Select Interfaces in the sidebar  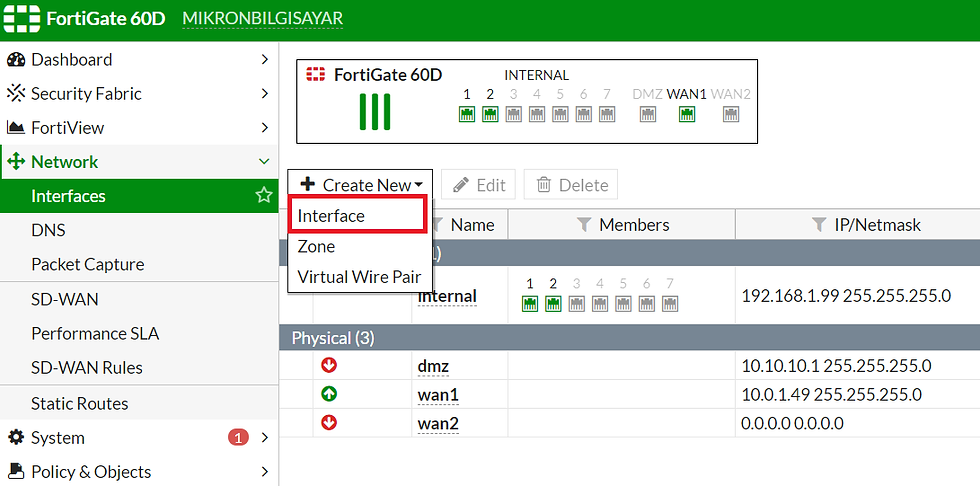pyautogui.click(x=139, y=196)
